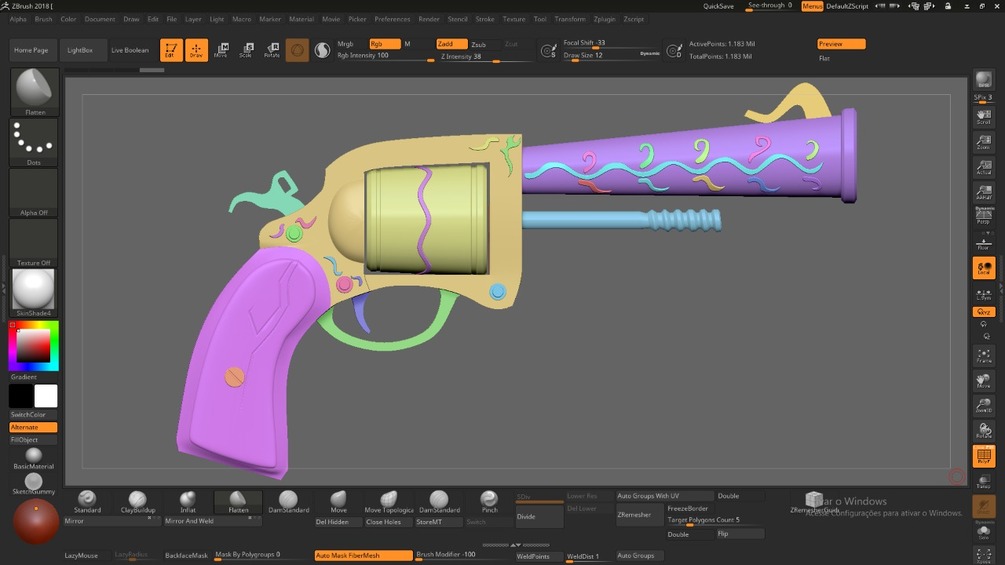This screenshot has width=1005, height=565.
Task: Click the QuickSave button
Action: [718, 6]
